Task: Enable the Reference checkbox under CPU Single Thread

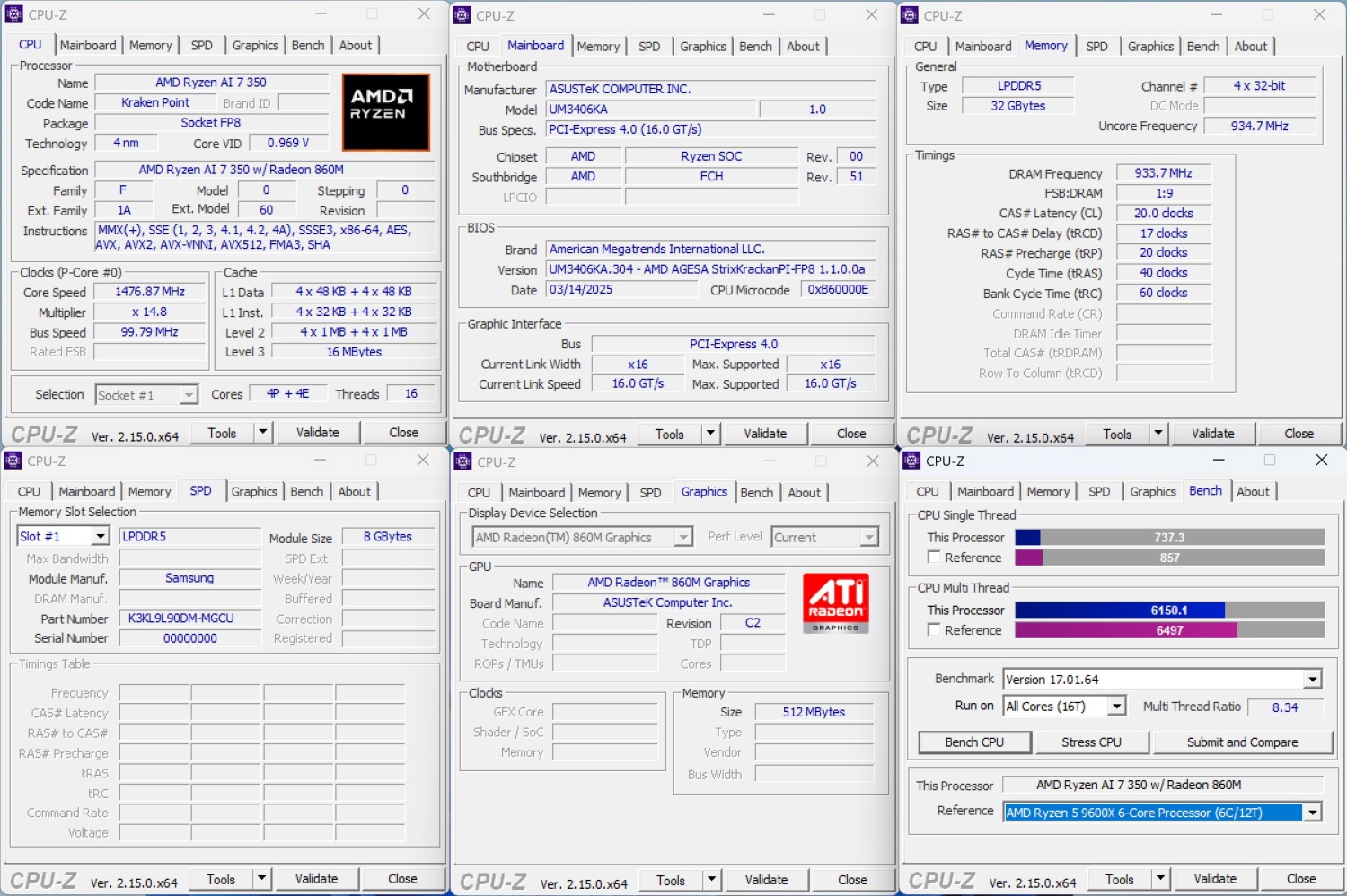Action: pos(934,558)
